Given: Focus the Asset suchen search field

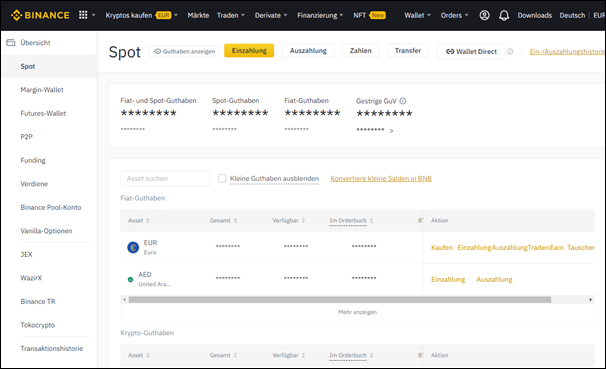Looking at the screenshot, I should (165, 179).
